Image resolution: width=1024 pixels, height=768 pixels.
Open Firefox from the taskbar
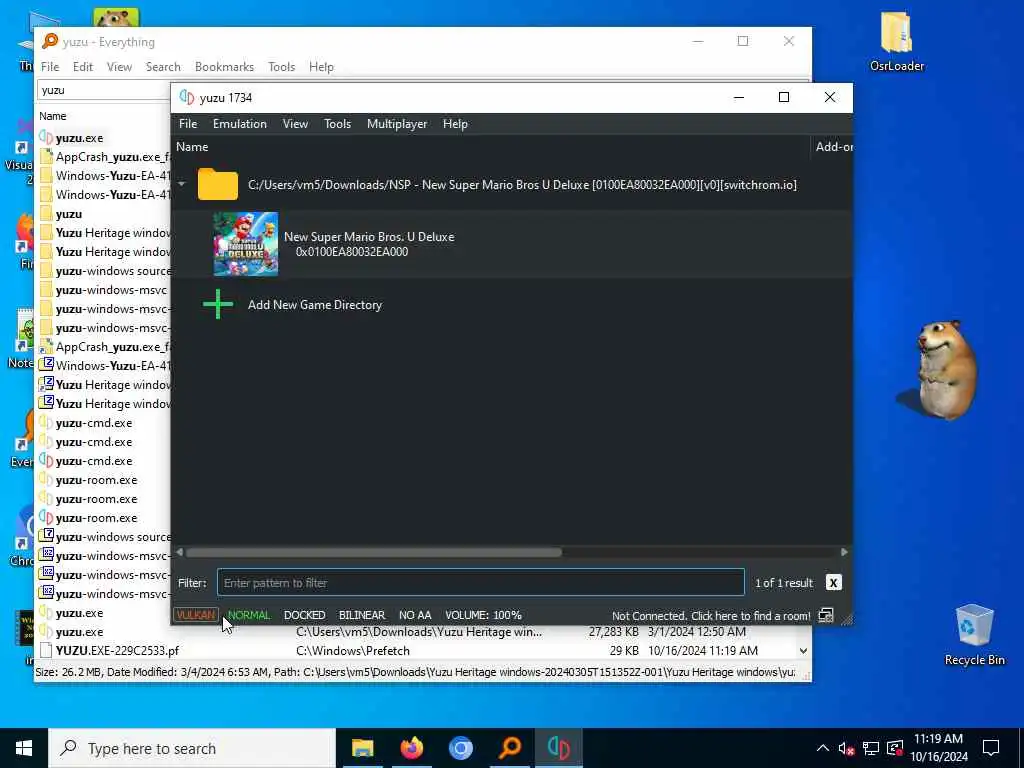point(411,748)
